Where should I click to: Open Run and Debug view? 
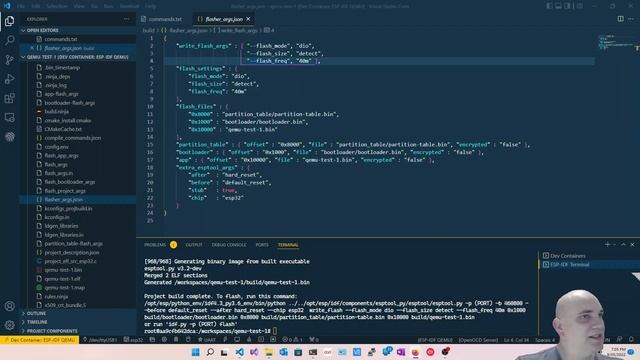9,79
